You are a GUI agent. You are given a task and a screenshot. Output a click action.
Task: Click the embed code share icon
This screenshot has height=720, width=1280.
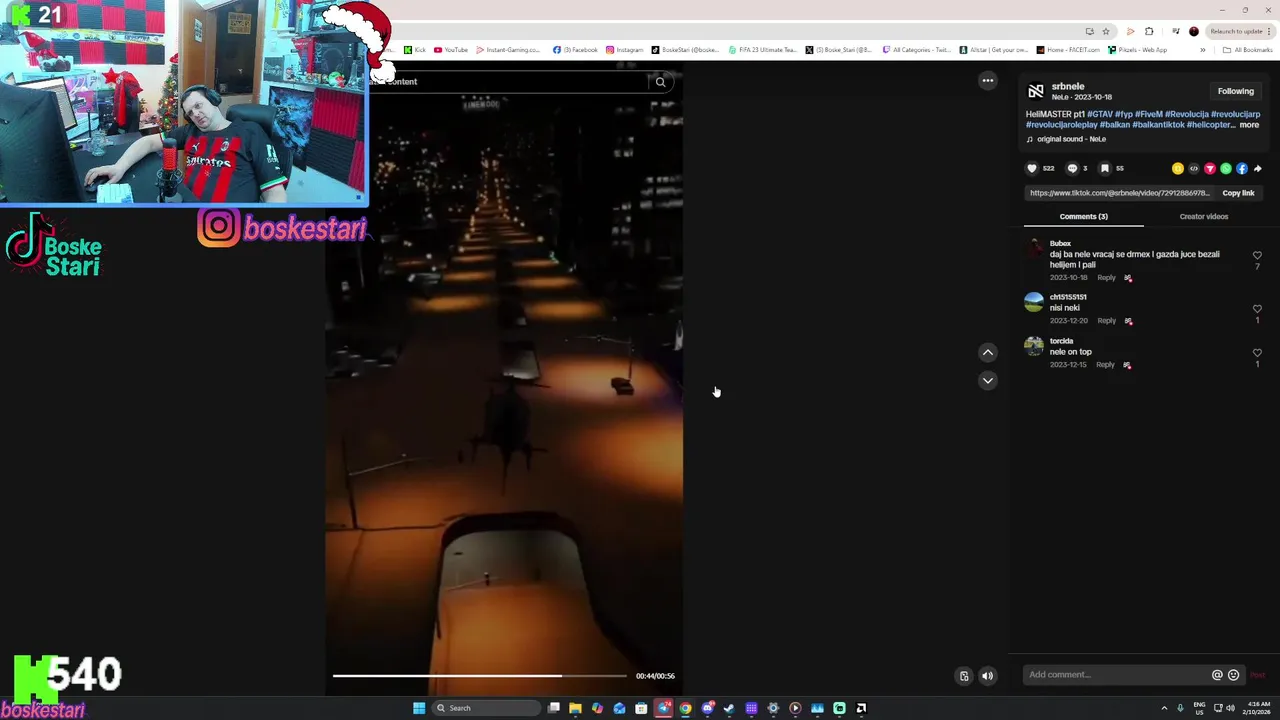click(x=1193, y=168)
